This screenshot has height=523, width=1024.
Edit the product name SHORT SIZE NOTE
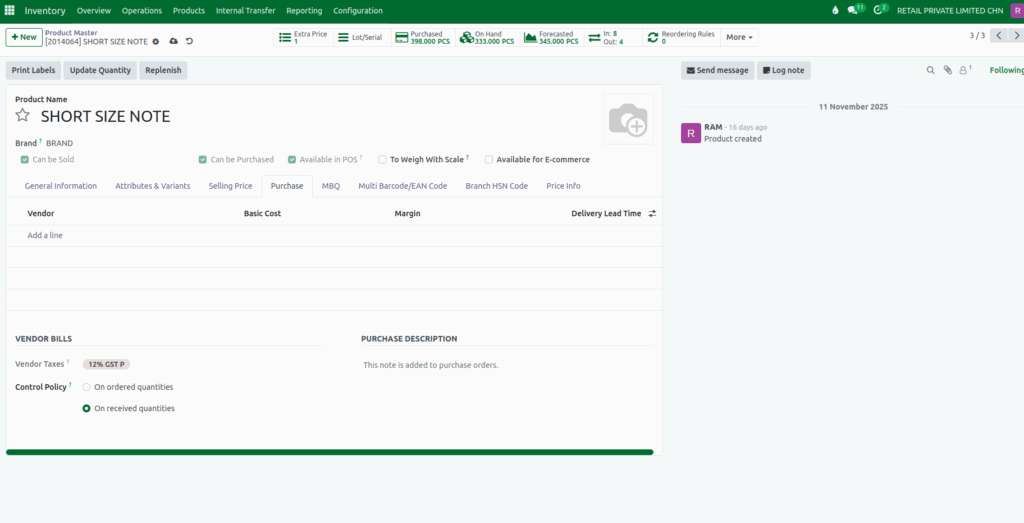coord(106,116)
